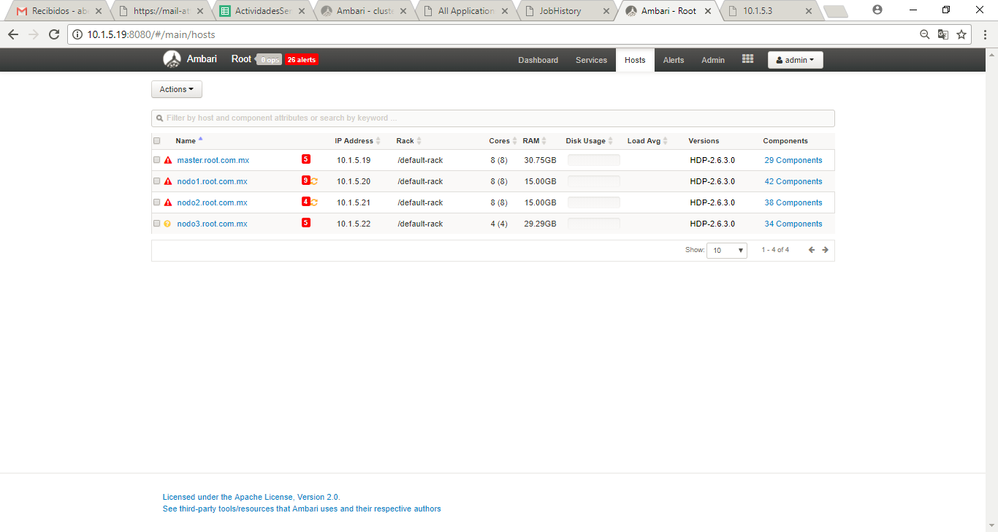Click the 26 alerts red badge
The width and height of the screenshot is (998, 532).
(301, 60)
